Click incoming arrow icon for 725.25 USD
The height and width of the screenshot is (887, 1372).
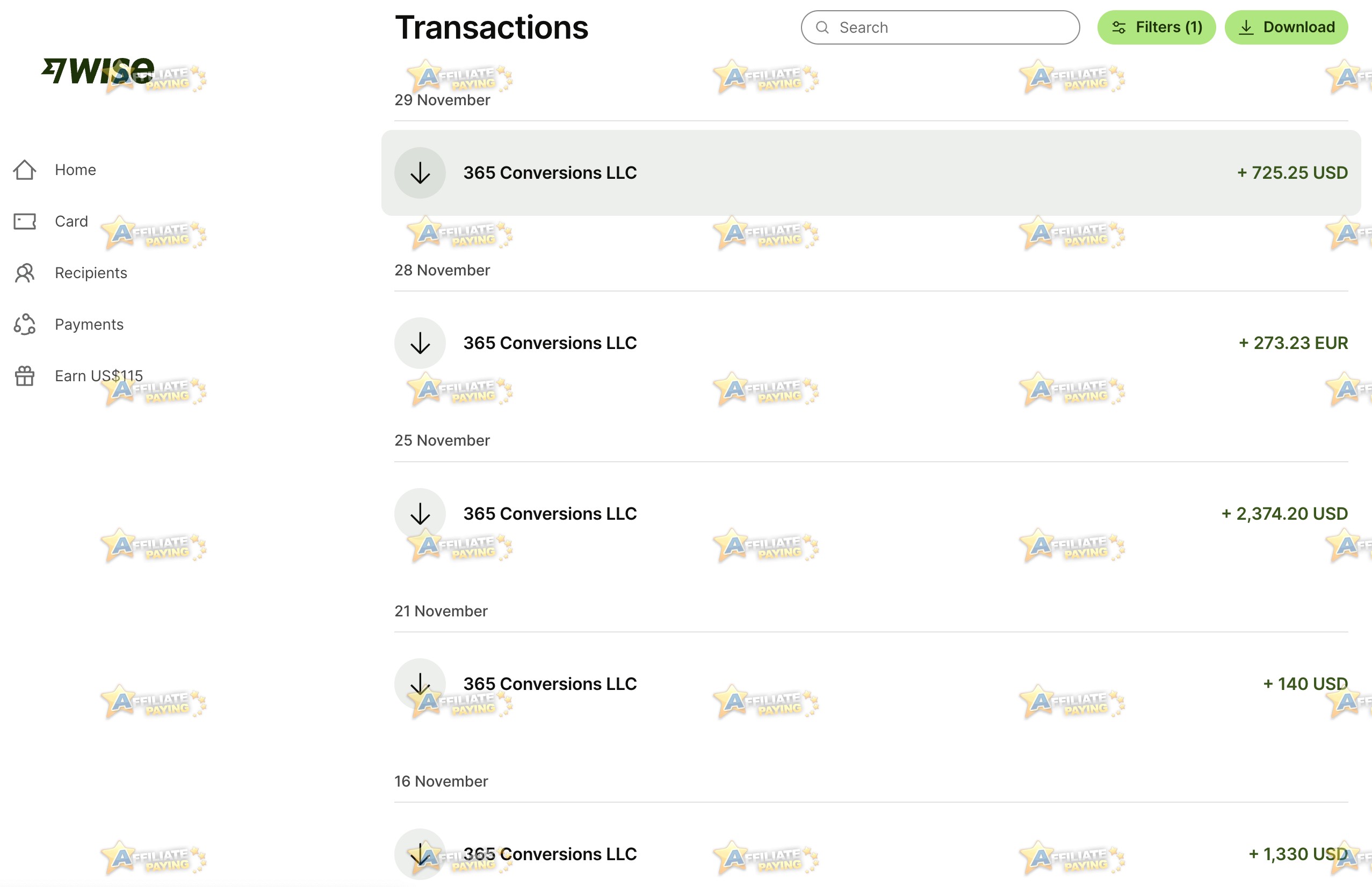point(420,173)
